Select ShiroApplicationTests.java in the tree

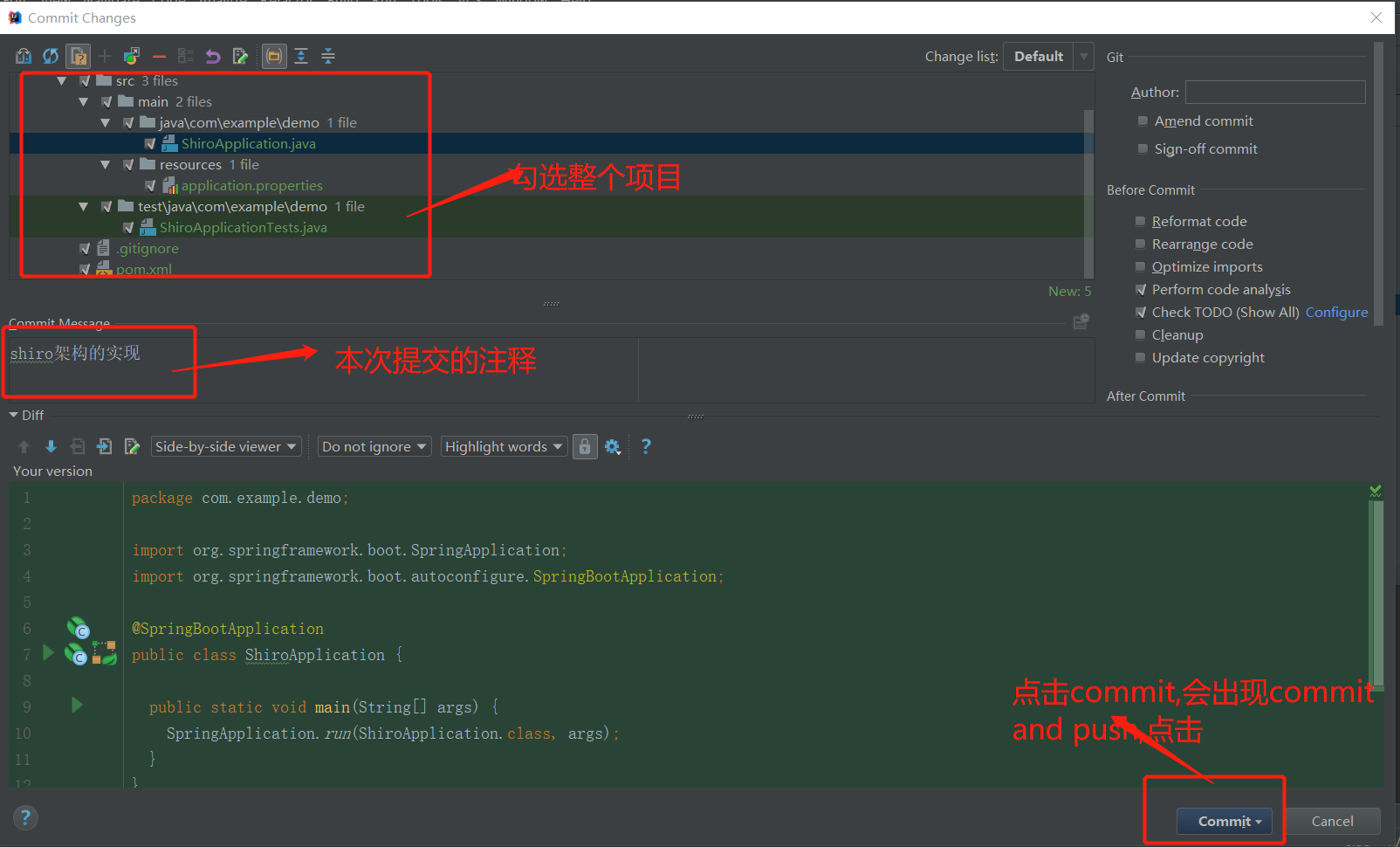[243, 228]
